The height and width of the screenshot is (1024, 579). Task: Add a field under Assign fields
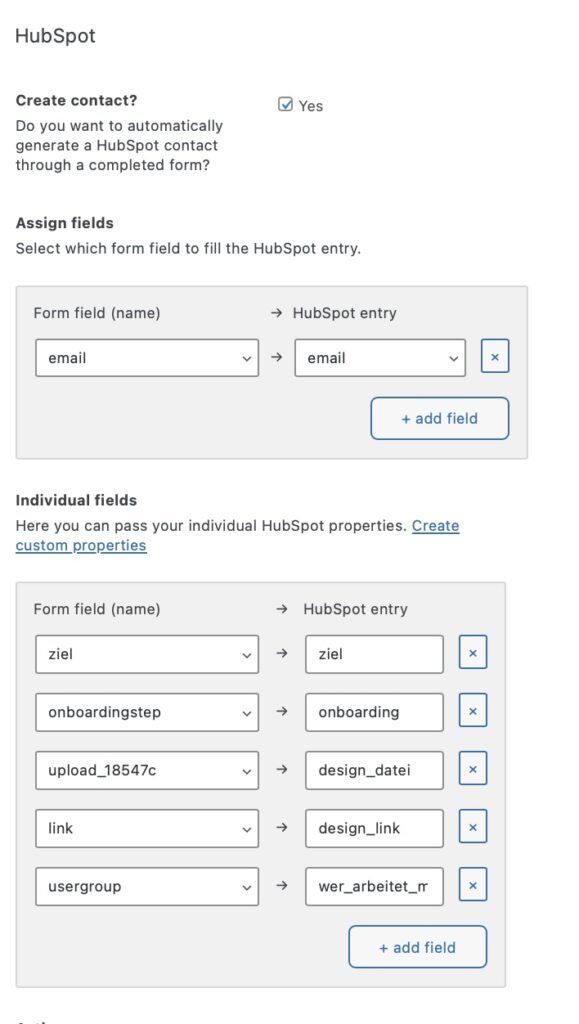(x=440, y=418)
